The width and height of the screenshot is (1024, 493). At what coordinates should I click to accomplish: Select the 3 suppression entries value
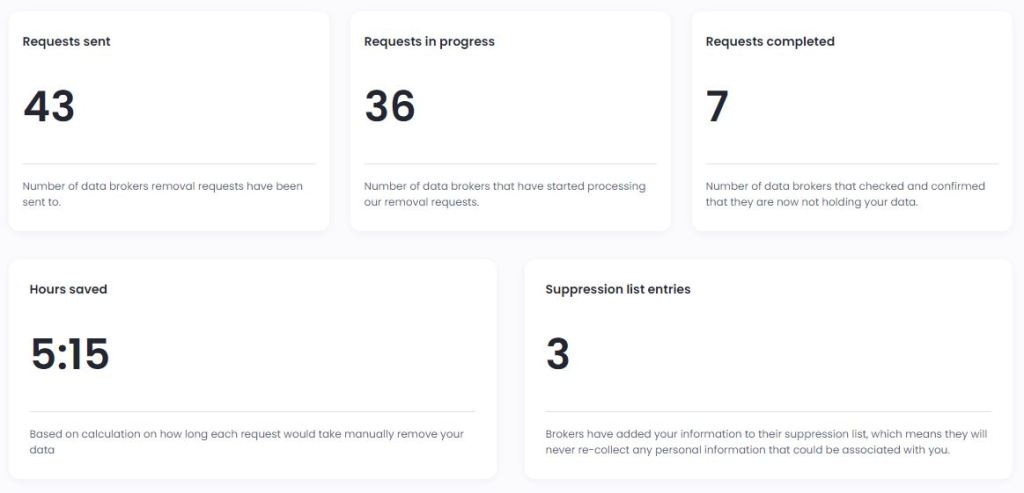(x=558, y=354)
